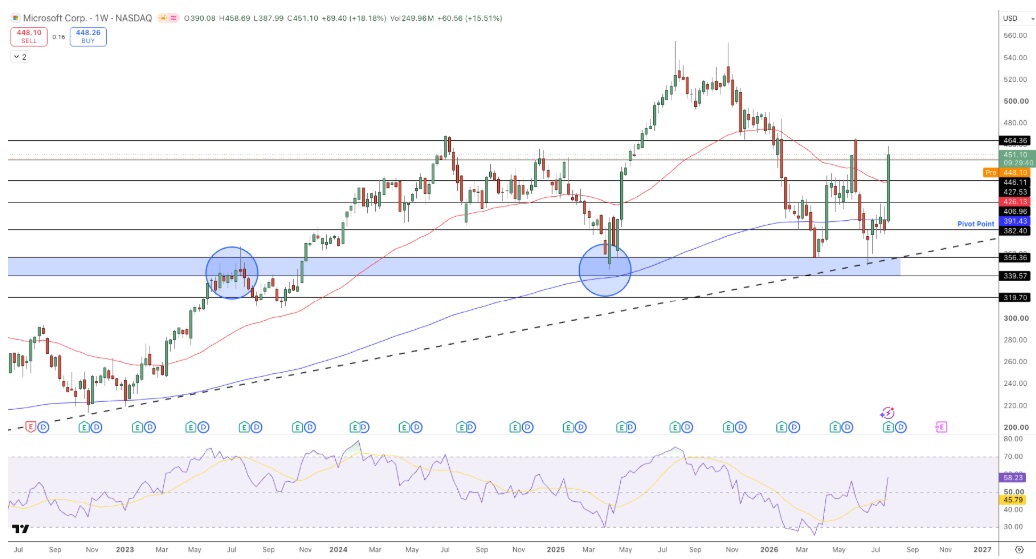Screen dimensions: 1036x559
Task: Click the 2023 label on time axis
Action: click(x=125, y=549)
